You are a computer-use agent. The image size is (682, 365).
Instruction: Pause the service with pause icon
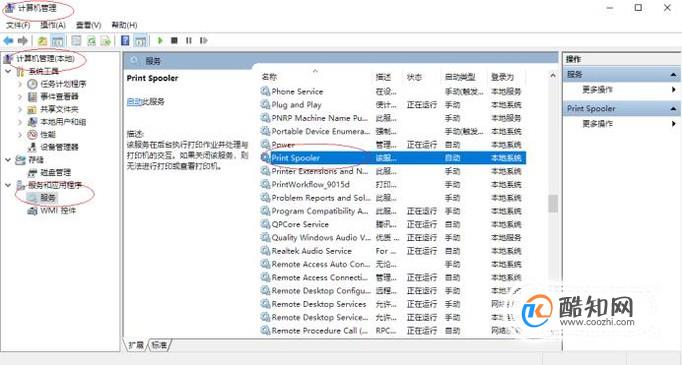(189, 40)
